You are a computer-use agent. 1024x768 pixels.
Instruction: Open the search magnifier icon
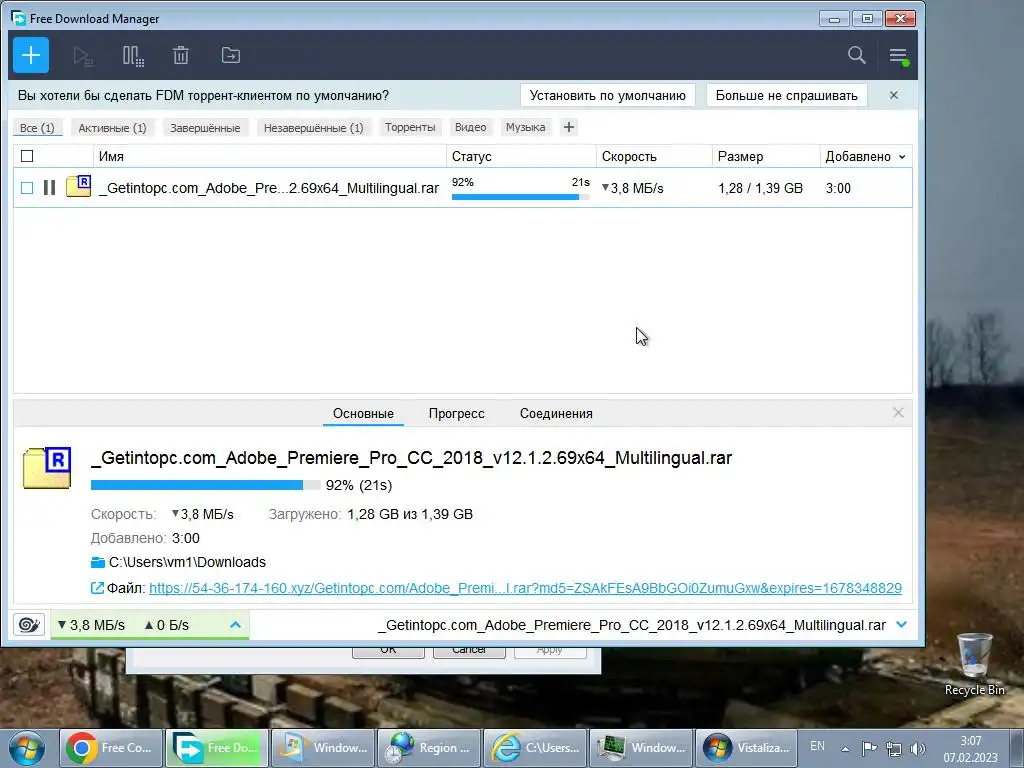(856, 56)
